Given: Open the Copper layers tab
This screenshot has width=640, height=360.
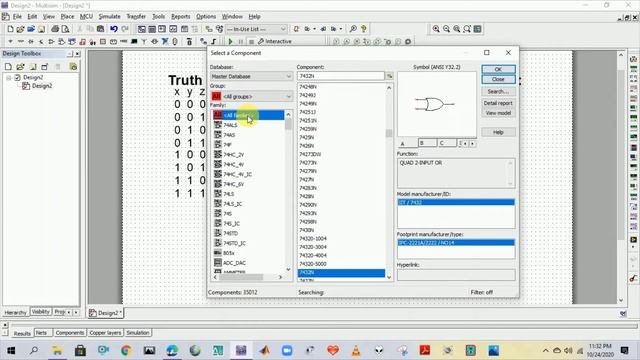Looking at the screenshot, I should pos(105,333).
